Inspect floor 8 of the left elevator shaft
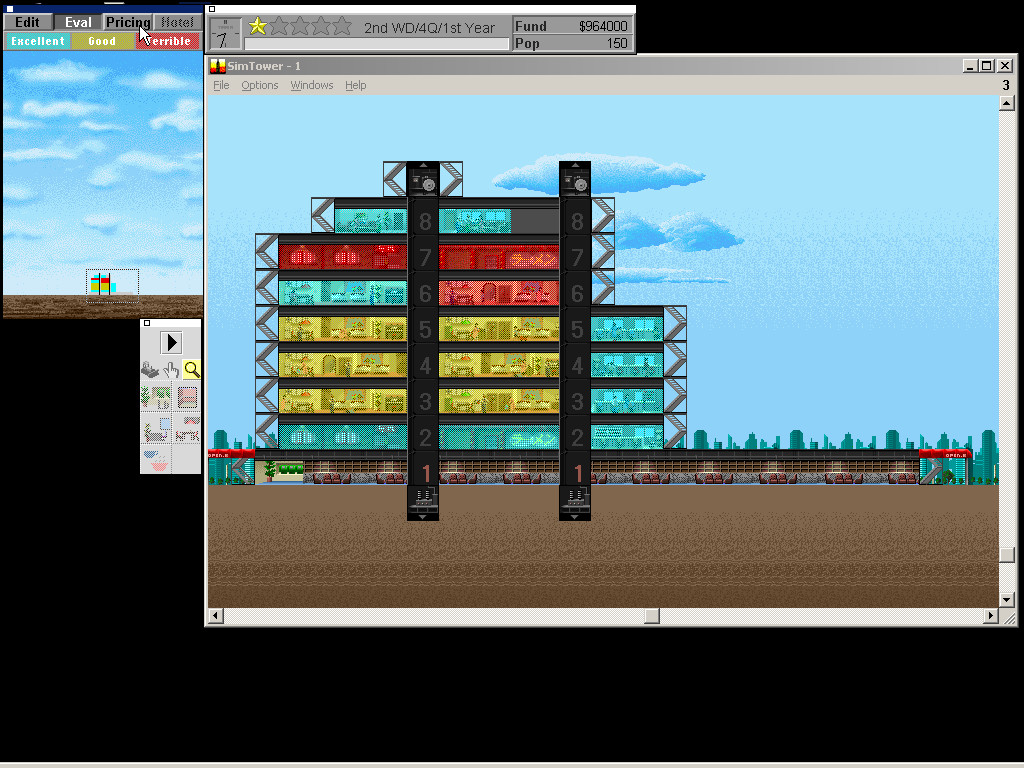The height and width of the screenshot is (768, 1024). (x=424, y=221)
